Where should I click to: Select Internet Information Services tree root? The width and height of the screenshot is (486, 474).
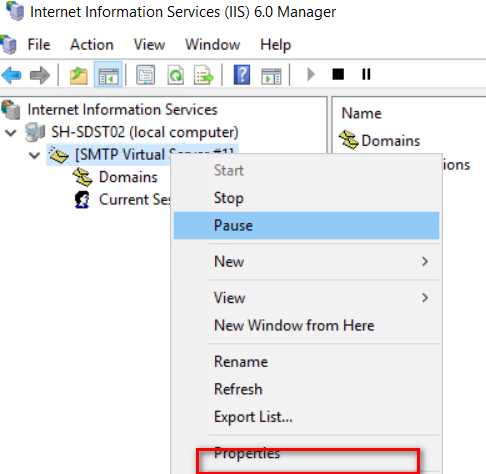pos(122,109)
